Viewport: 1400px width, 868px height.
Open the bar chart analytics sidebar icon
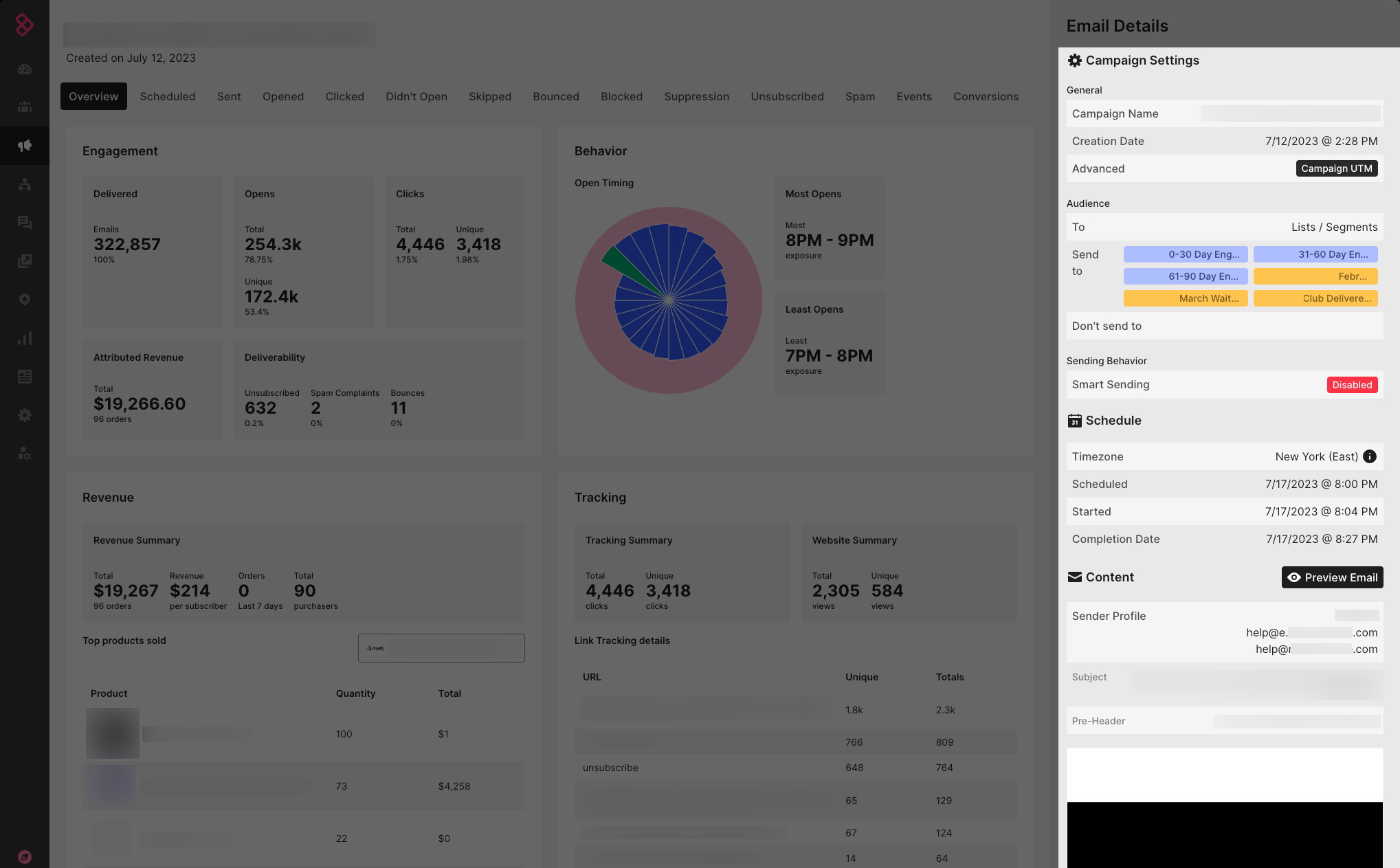[25, 338]
